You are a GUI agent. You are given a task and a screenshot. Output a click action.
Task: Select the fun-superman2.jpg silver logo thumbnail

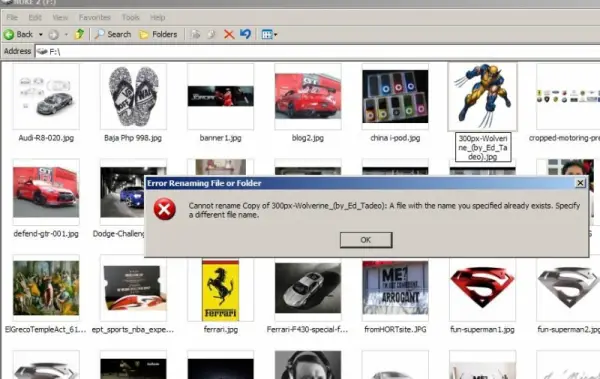pyautogui.click(x=568, y=288)
